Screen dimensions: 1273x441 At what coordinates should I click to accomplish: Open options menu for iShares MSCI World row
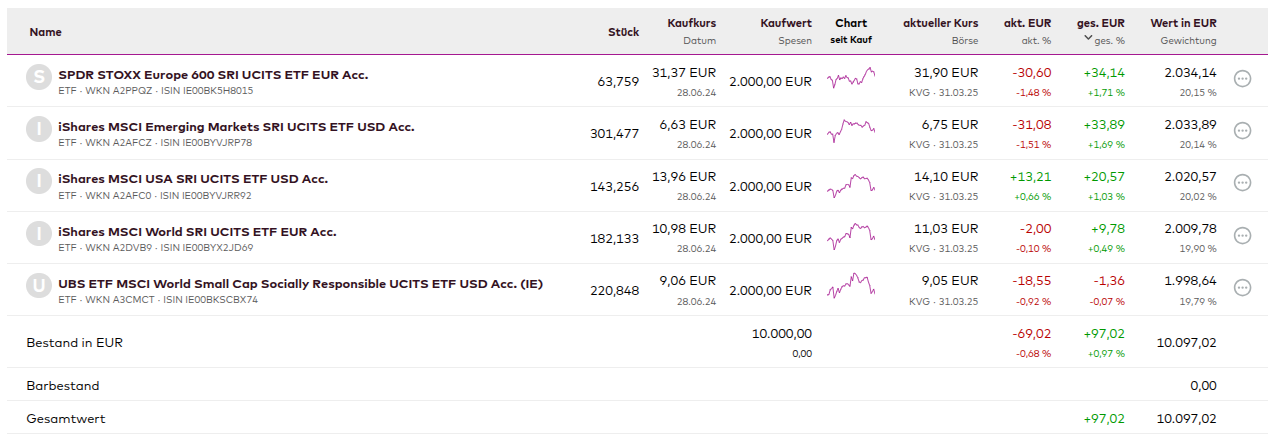pyautogui.click(x=1243, y=235)
